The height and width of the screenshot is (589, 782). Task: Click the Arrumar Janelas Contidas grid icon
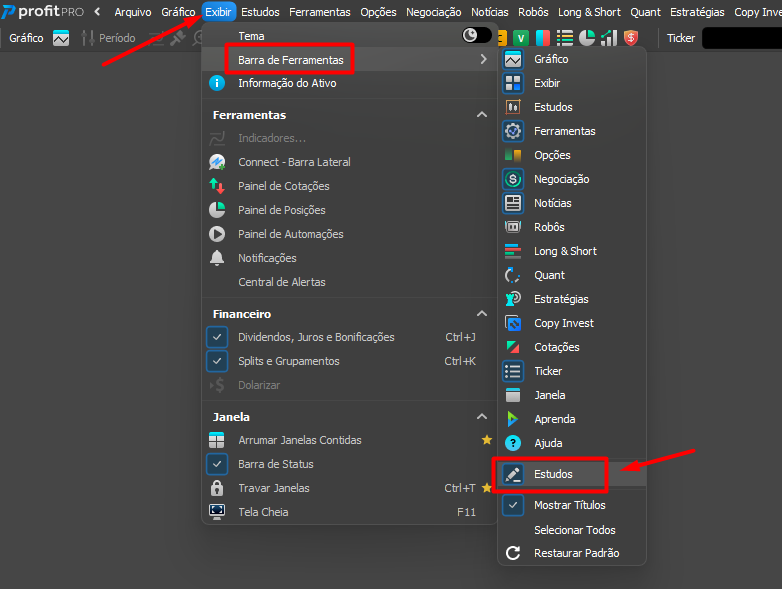pyautogui.click(x=216, y=440)
